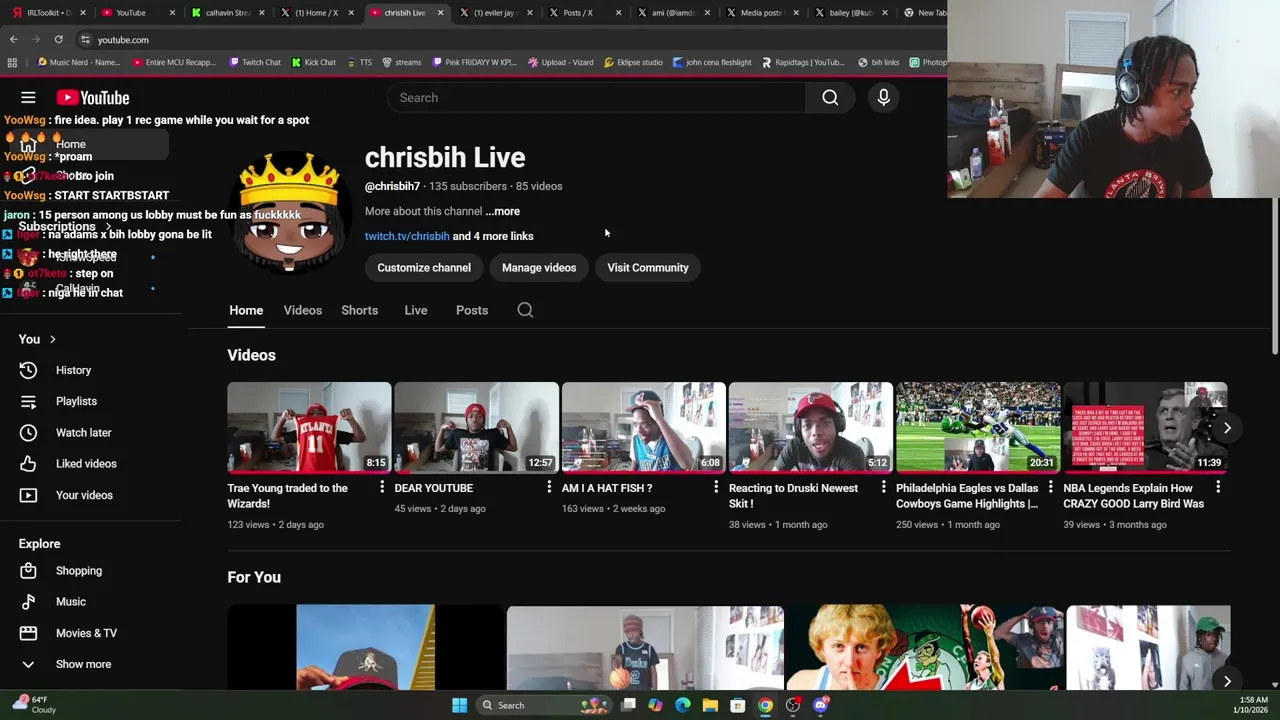The height and width of the screenshot is (720, 1280).
Task: Switch to channel Posts tab
Action: pos(472,310)
